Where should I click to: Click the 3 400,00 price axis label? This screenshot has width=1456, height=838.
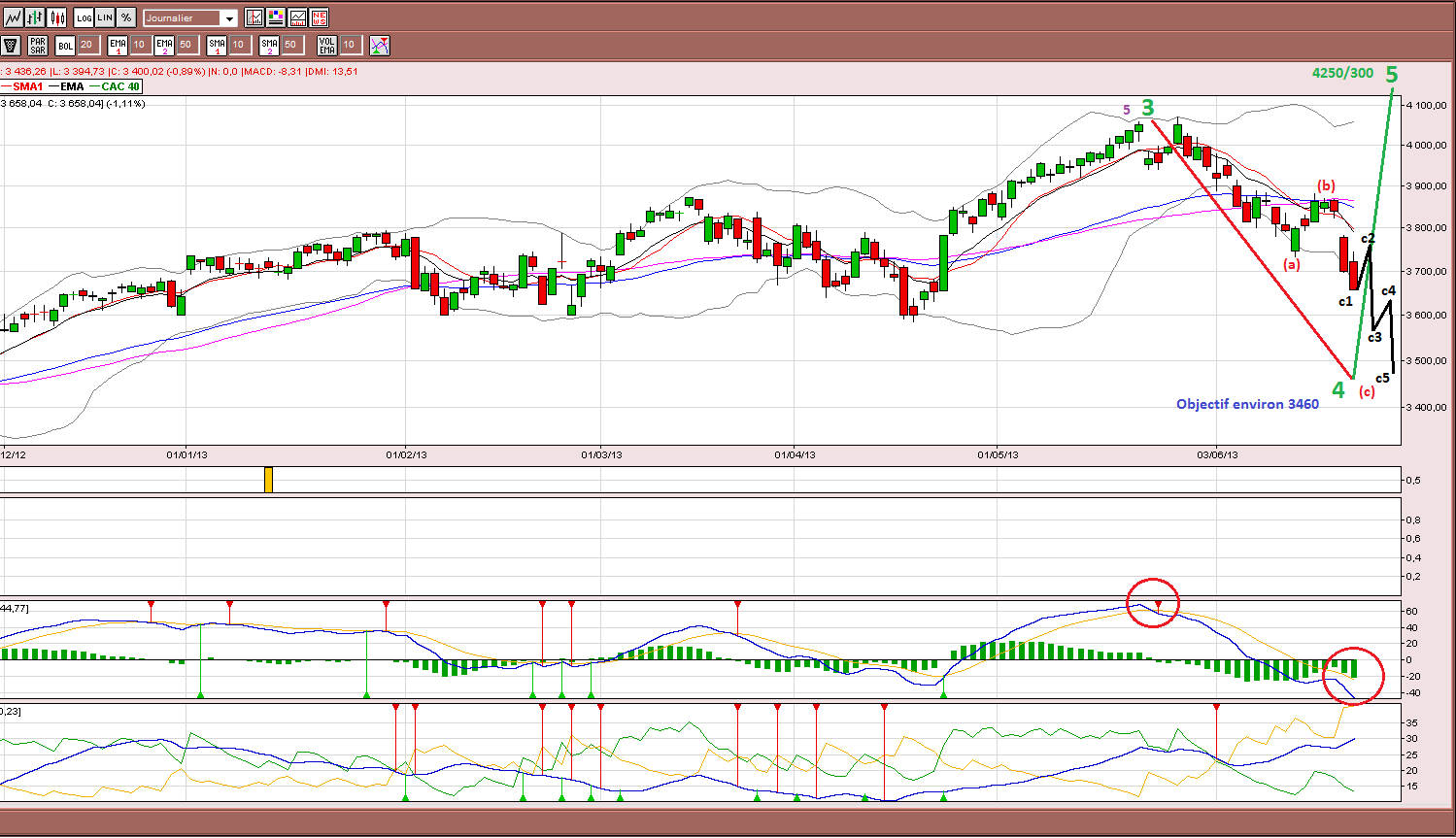[x=1425, y=407]
